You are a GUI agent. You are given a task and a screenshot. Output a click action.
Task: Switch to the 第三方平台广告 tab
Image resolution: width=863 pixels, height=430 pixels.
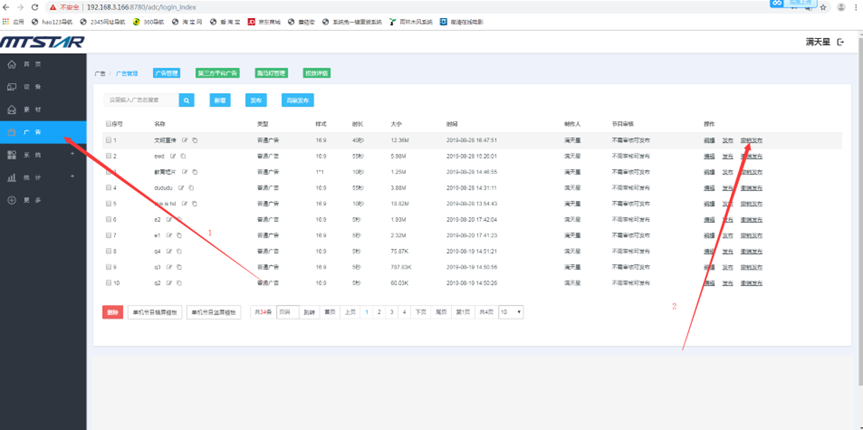click(x=218, y=73)
